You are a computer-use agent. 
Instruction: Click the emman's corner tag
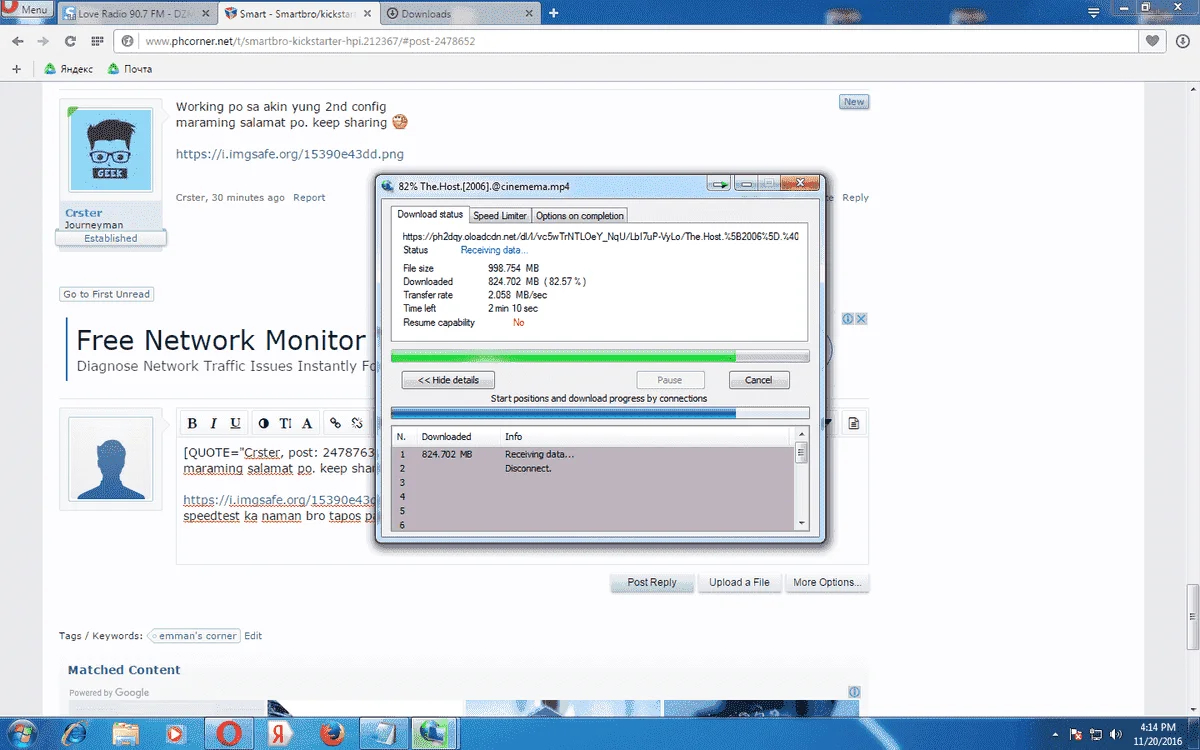tap(196, 636)
